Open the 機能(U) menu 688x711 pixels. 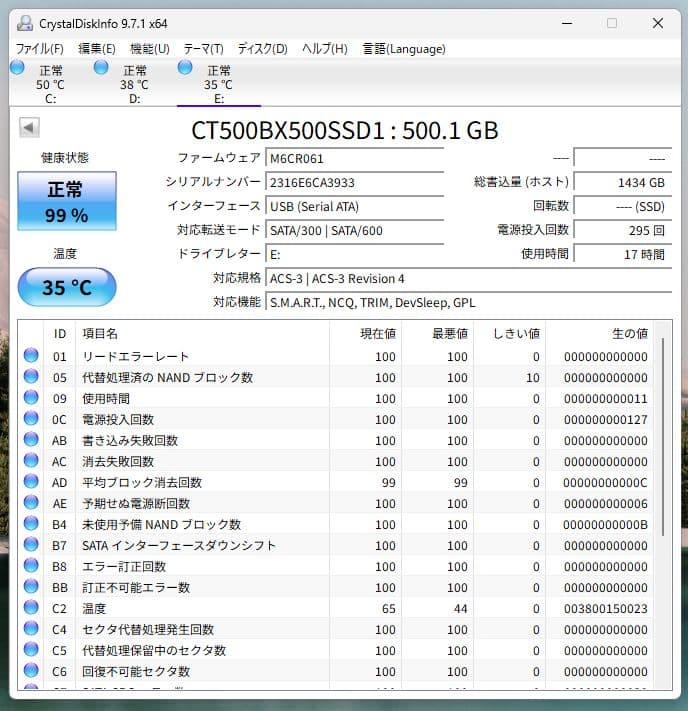tap(149, 49)
